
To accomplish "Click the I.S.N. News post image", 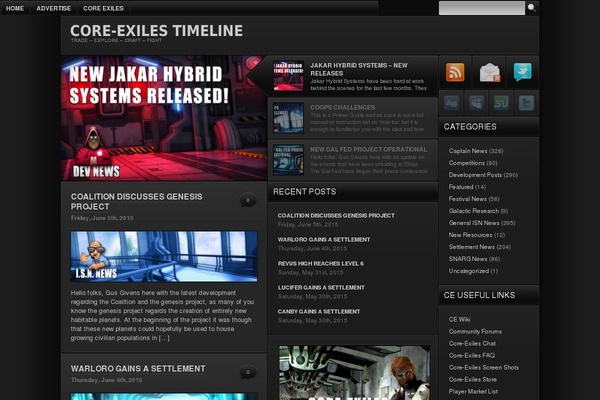I will (x=164, y=256).
